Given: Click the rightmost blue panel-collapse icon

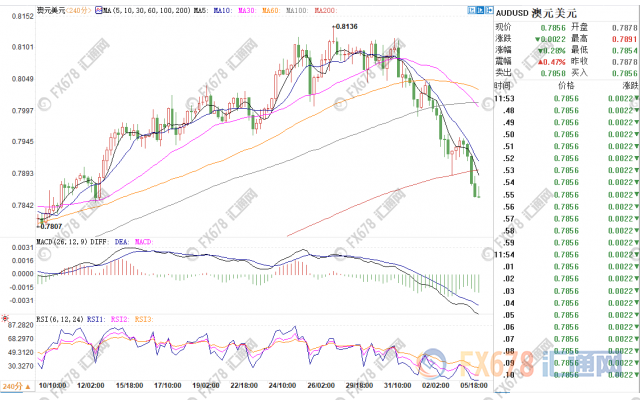Looking at the screenshot, I should pyautogui.click(x=489, y=10).
